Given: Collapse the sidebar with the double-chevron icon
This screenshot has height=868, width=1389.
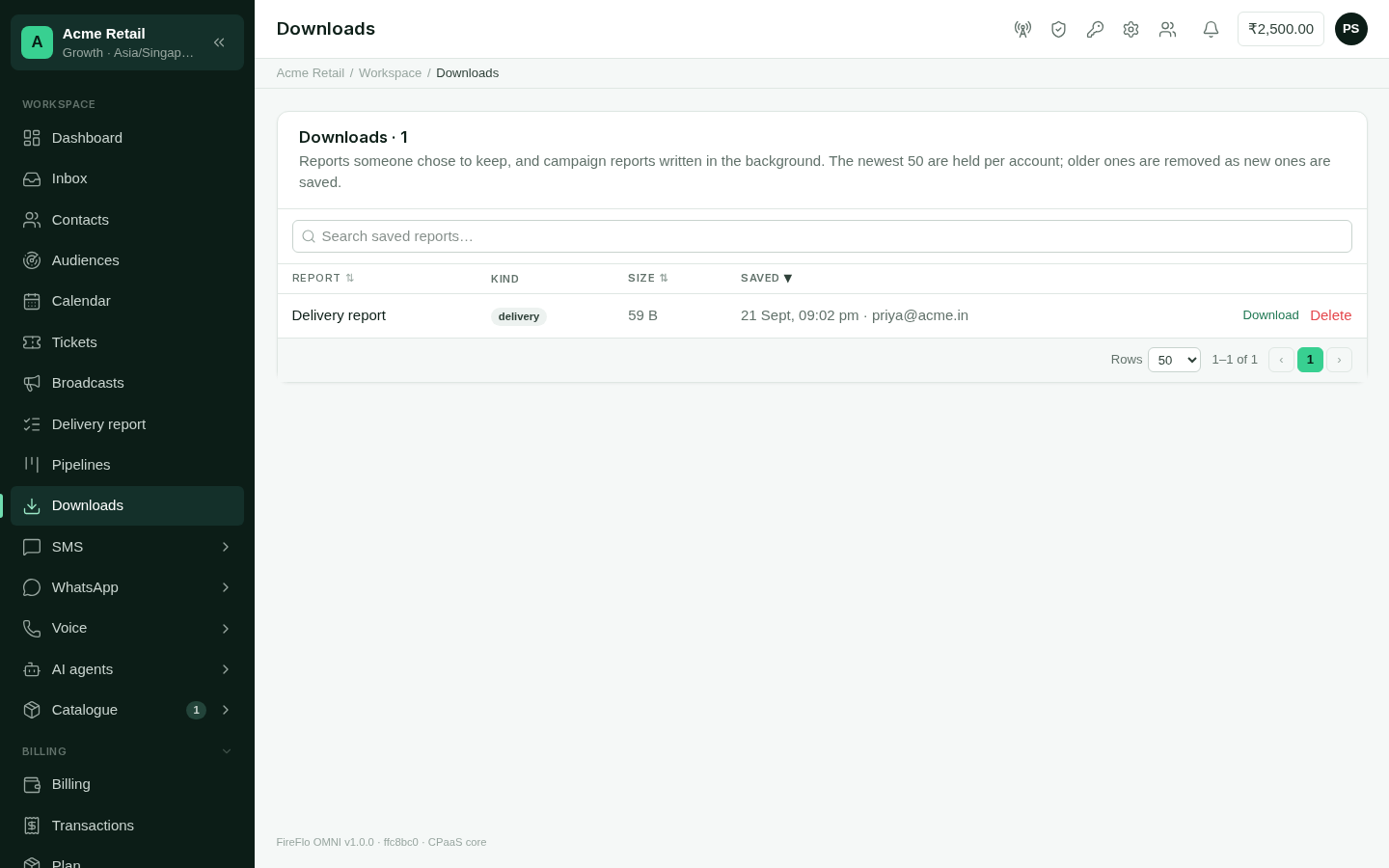Looking at the screenshot, I should pyautogui.click(x=219, y=42).
